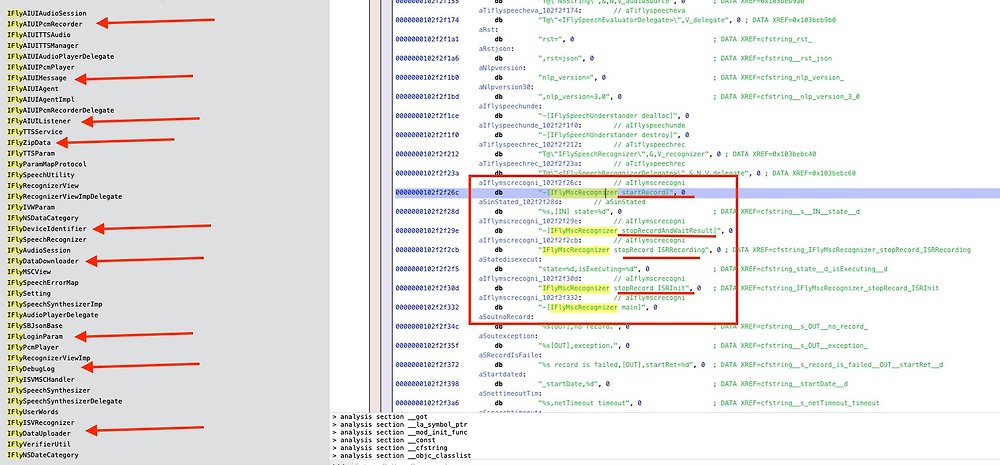The width and height of the screenshot is (1000, 465).
Task: Select IFlyLoginParam class entry
Action: (35, 337)
